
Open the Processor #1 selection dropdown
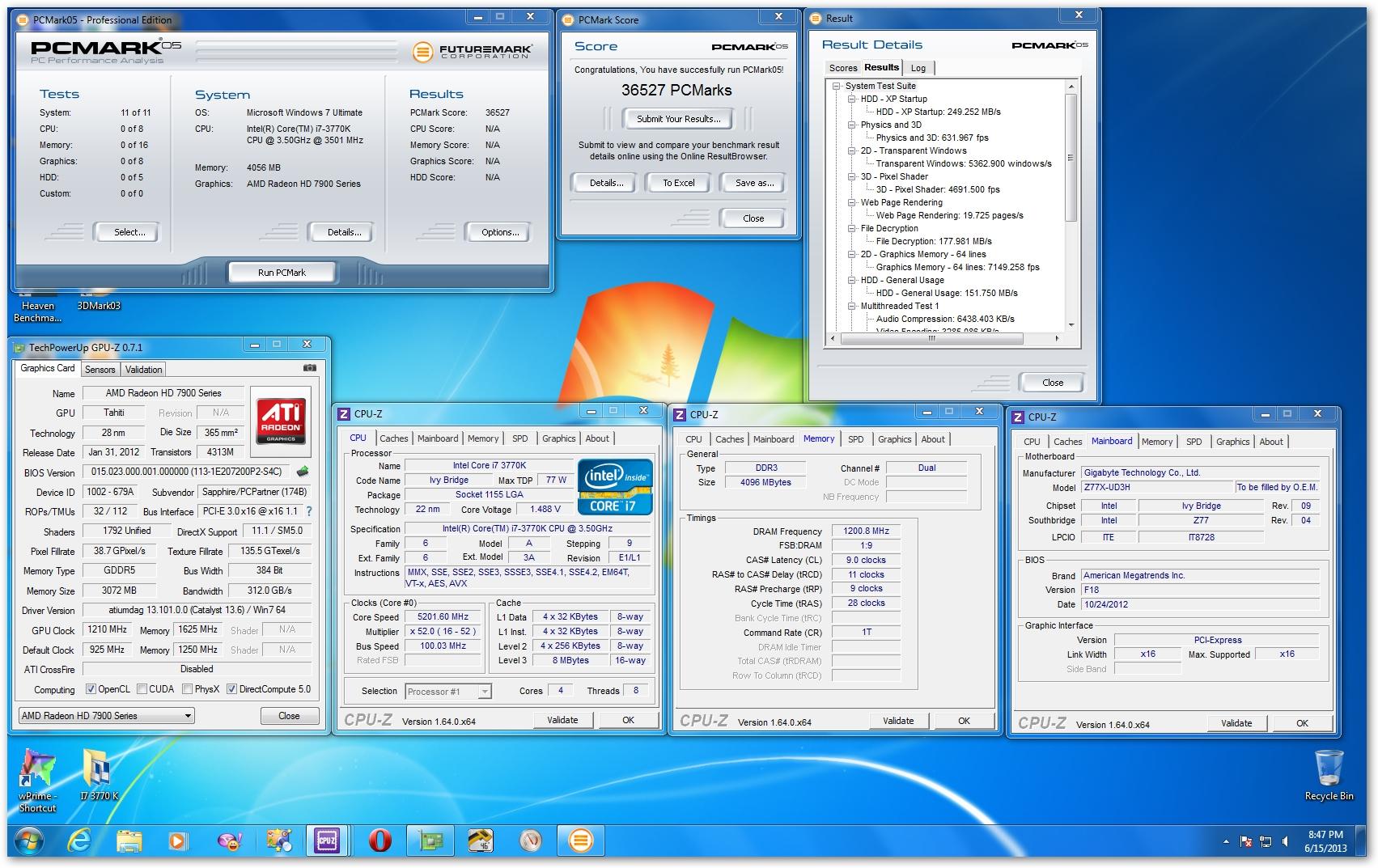[448, 692]
